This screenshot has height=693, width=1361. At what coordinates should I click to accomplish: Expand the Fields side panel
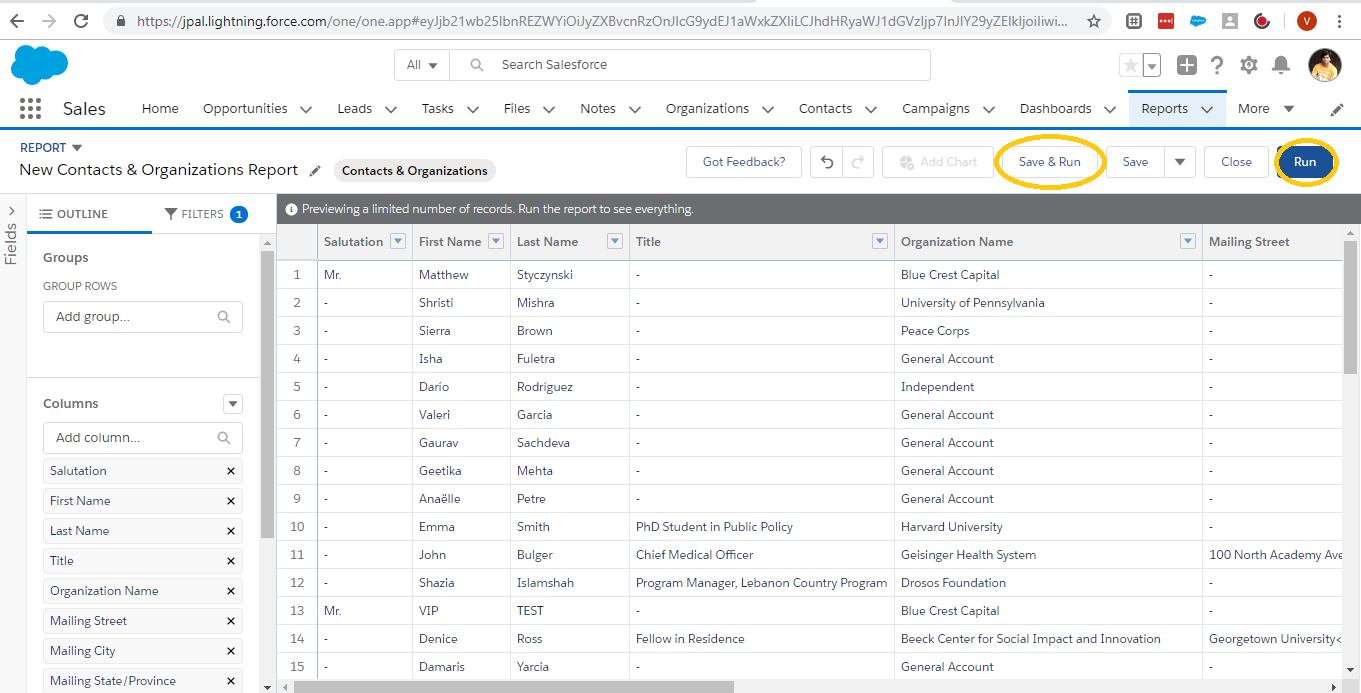click(11, 211)
